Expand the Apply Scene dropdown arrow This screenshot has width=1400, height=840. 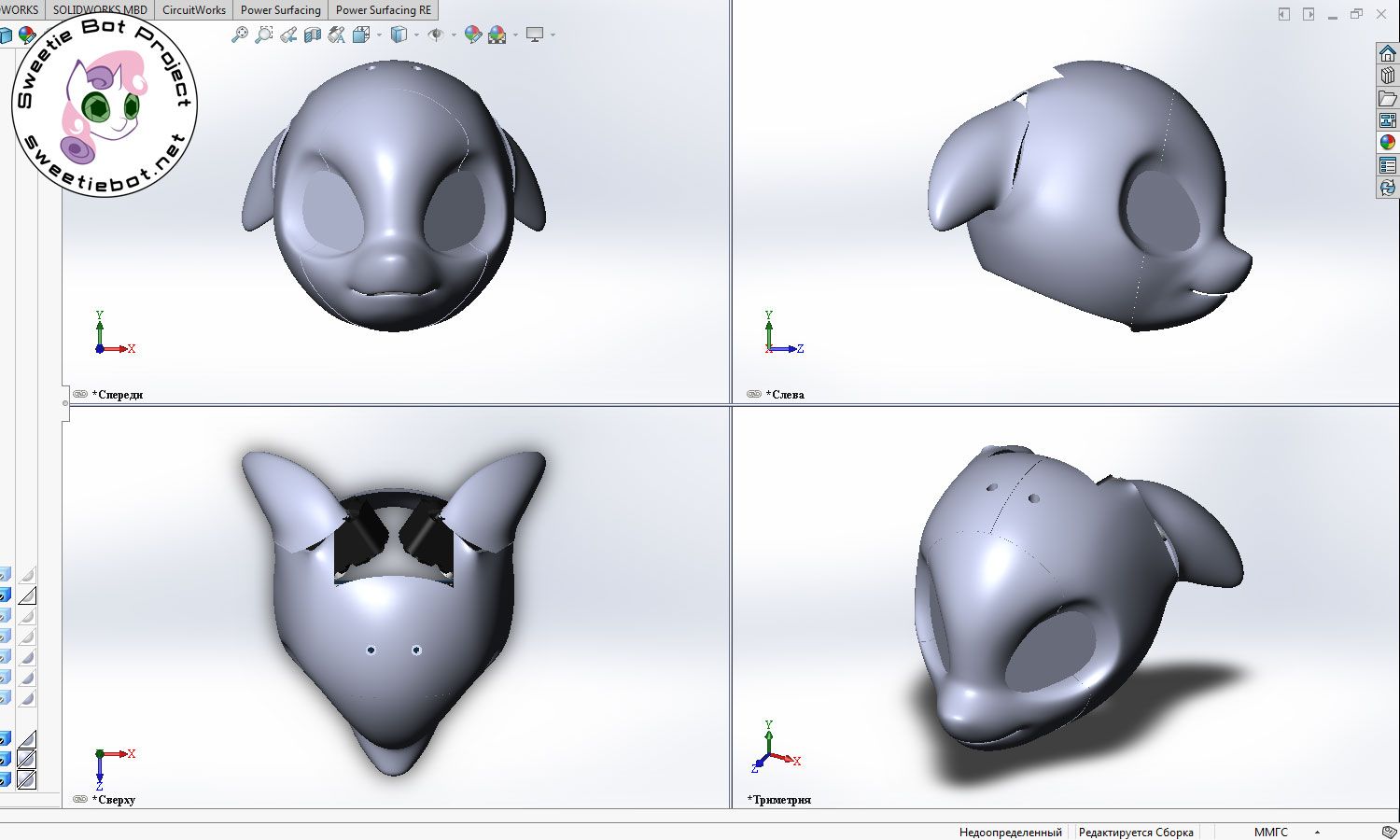515,35
